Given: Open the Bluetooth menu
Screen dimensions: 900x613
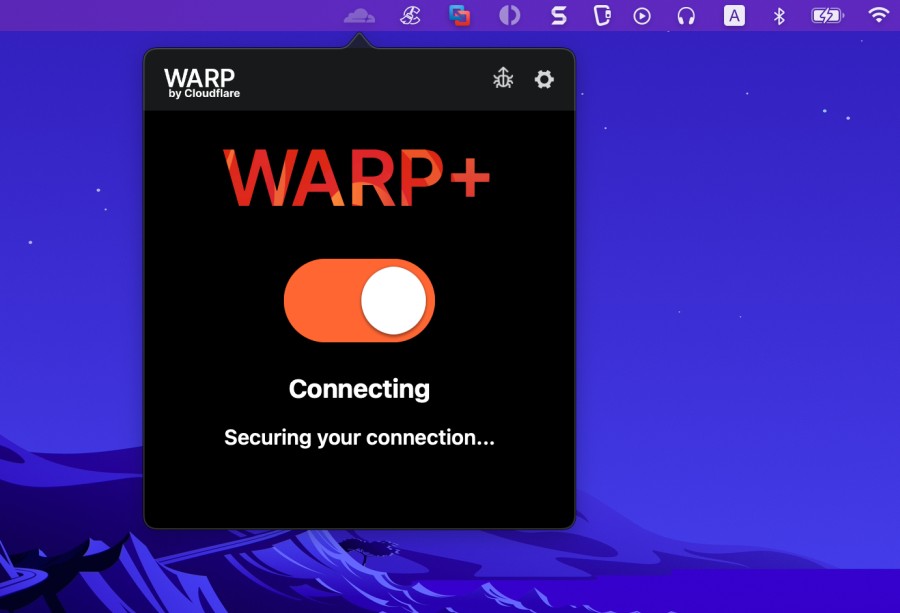Looking at the screenshot, I should coord(779,16).
